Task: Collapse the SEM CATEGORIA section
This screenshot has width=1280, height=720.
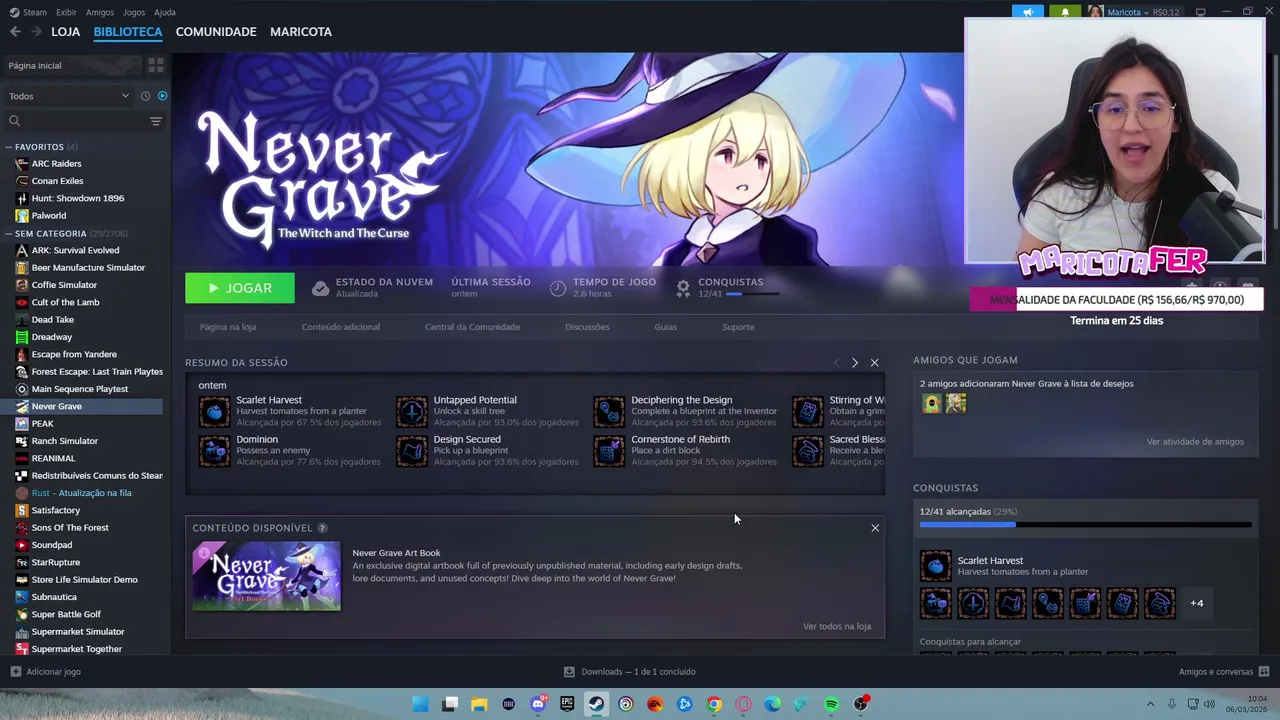Action: click(x=9, y=234)
